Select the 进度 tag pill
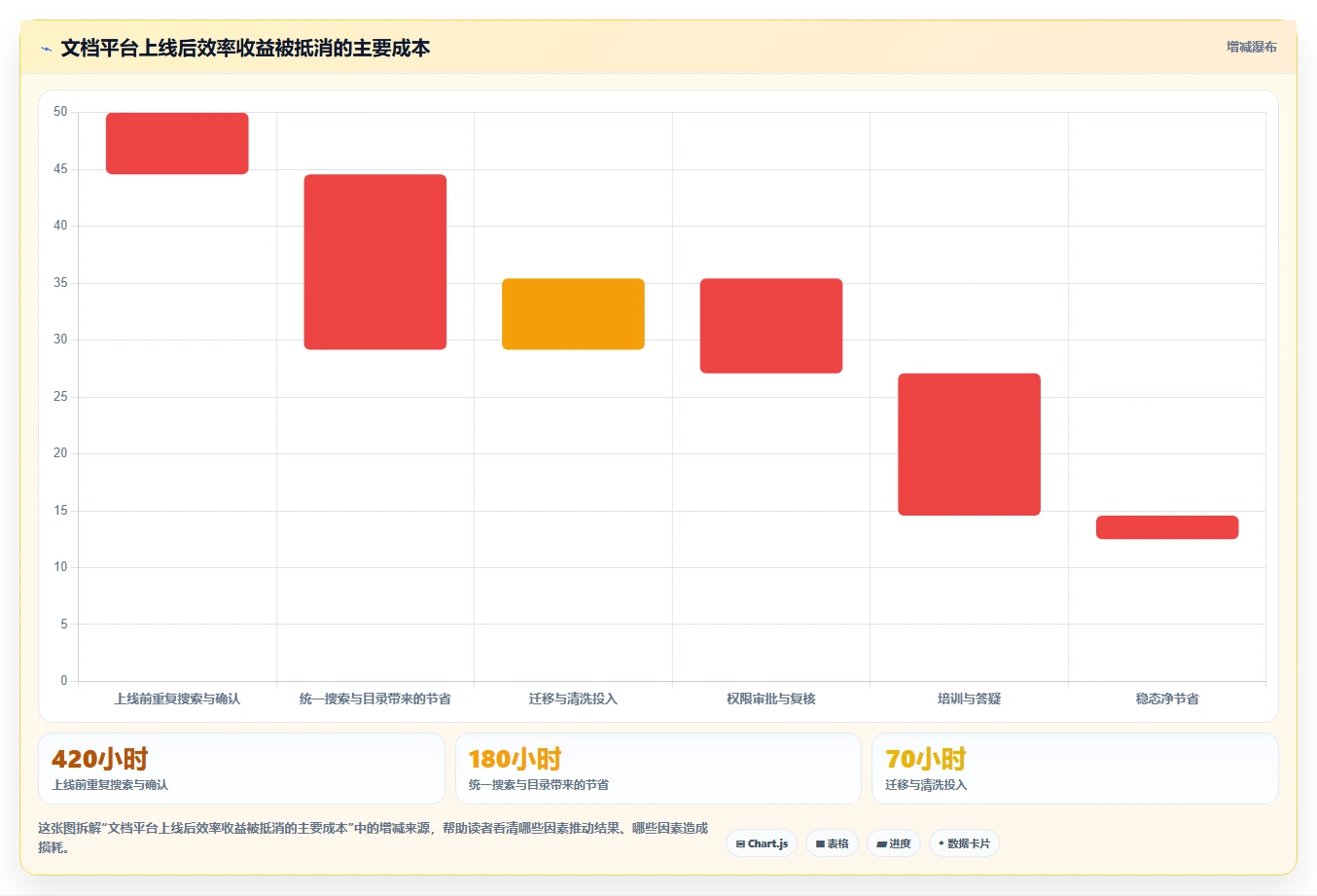 pyautogui.click(x=894, y=843)
